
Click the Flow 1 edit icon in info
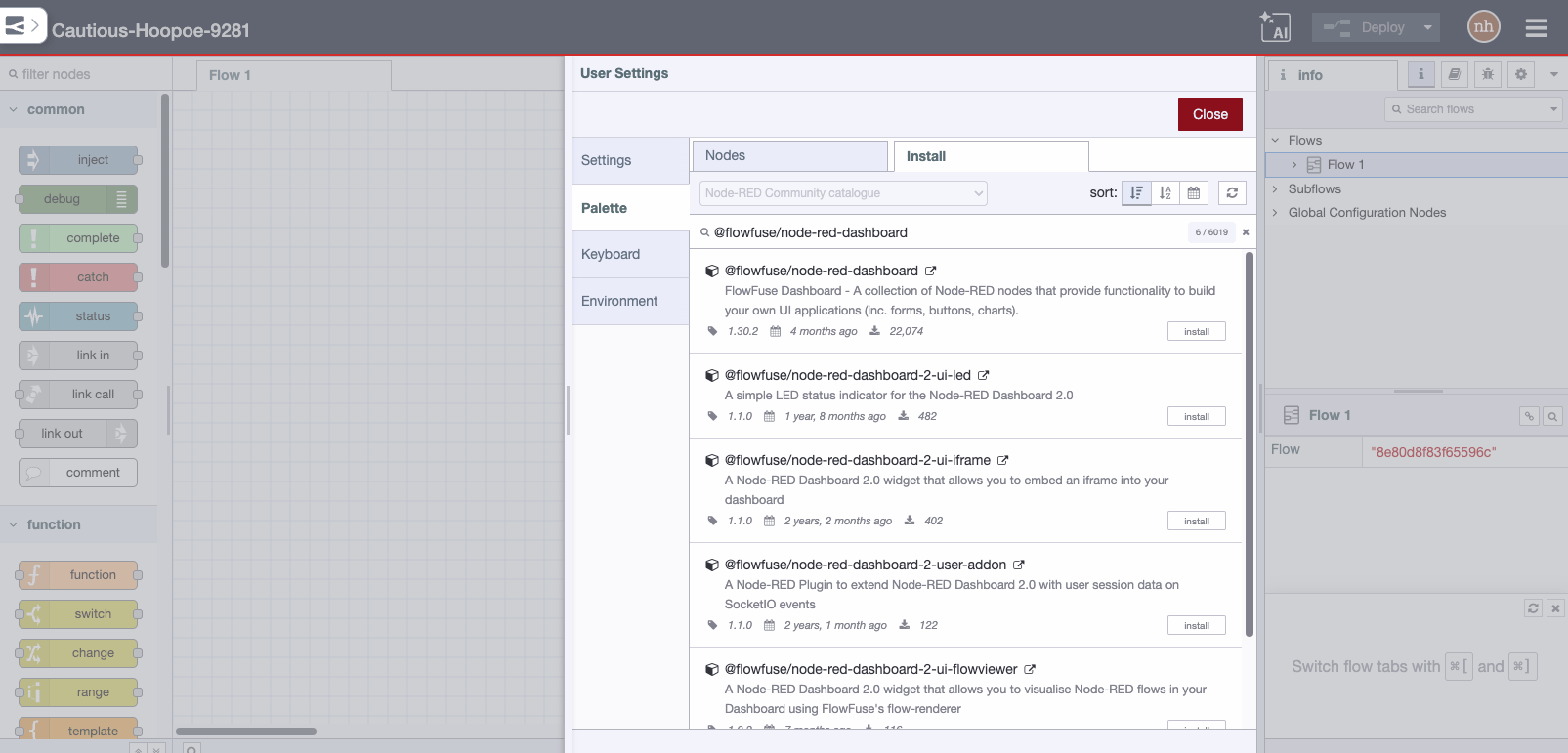[1529, 416]
